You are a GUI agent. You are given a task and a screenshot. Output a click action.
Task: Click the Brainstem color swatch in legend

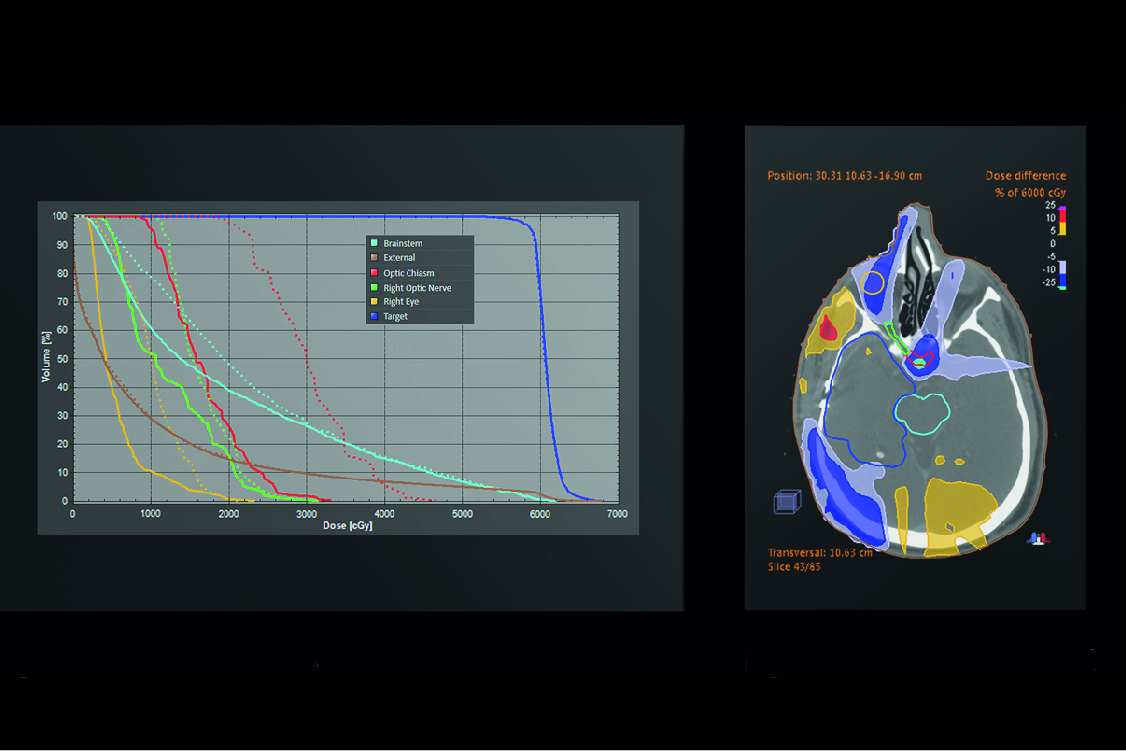point(374,243)
